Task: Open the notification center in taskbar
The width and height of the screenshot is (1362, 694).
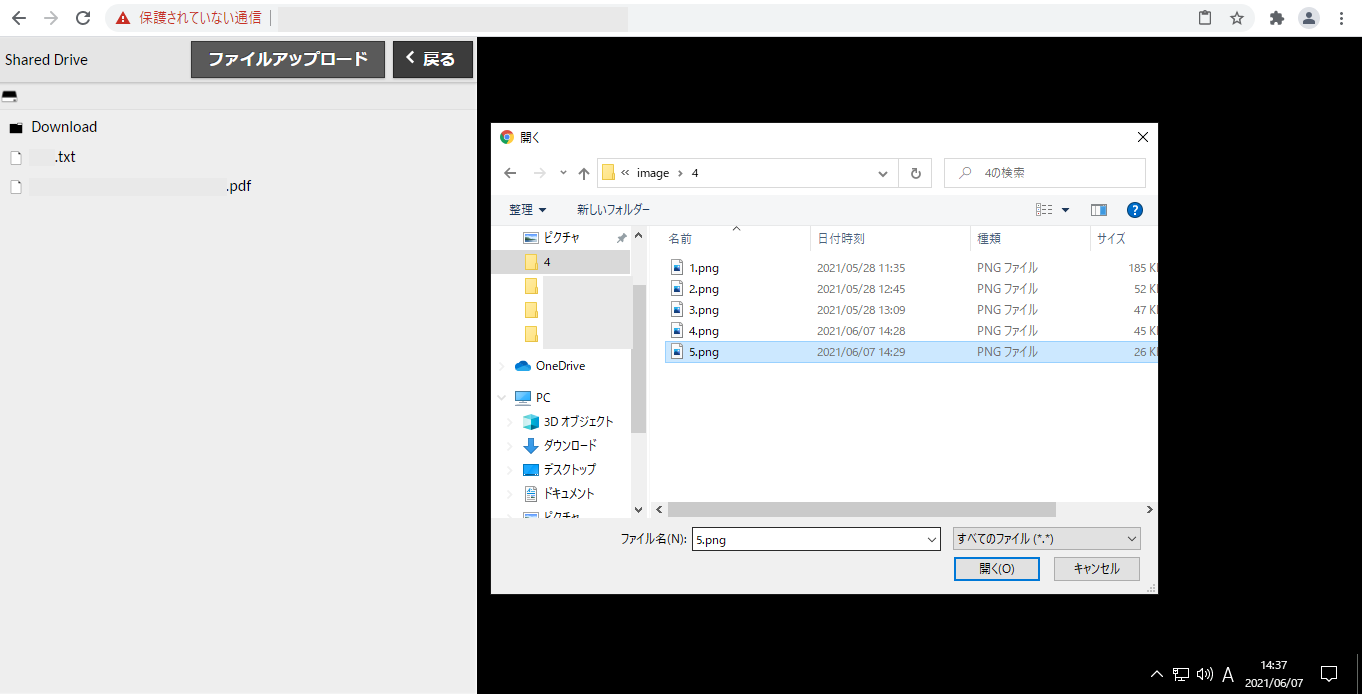Action: point(1329,673)
